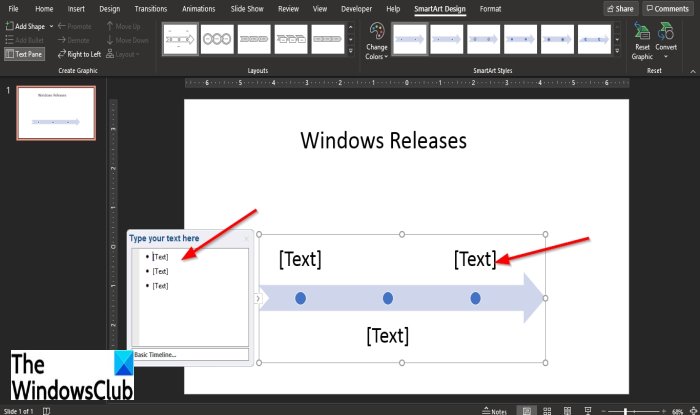700x415 pixels.
Task: Toggle the Text Pane button
Action: 24,54
